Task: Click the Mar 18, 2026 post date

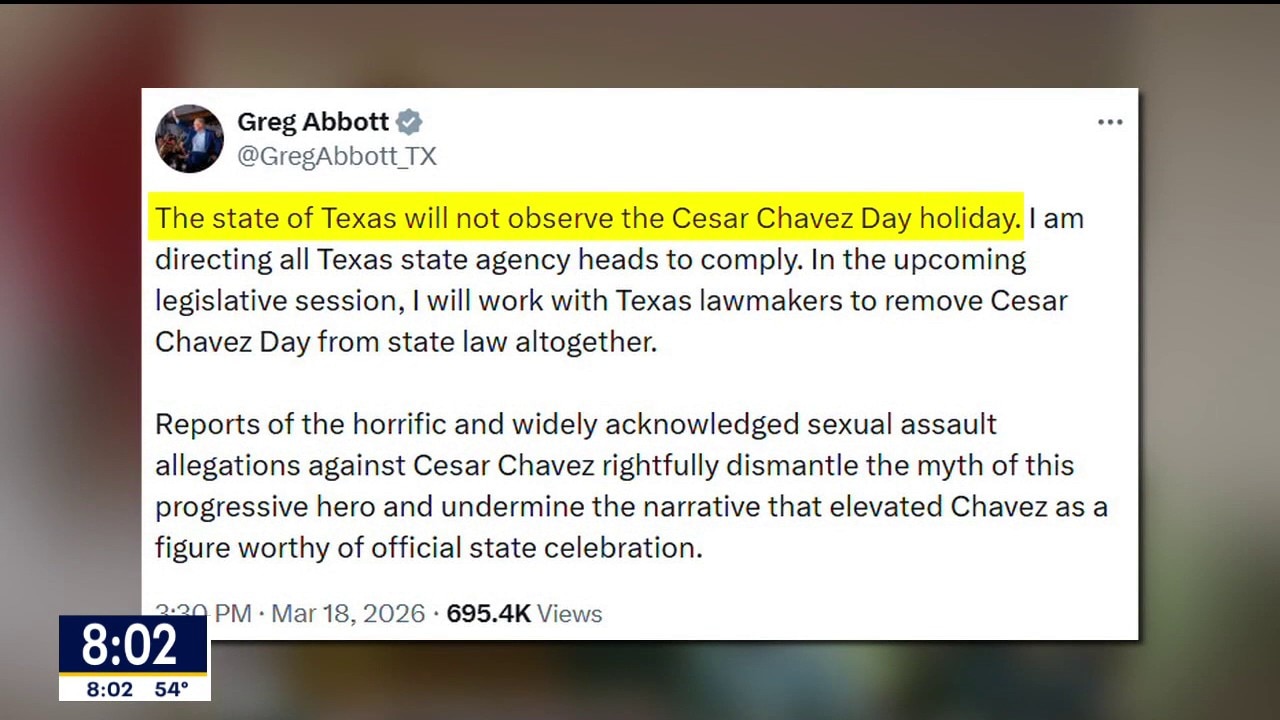Action: click(348, 613)
